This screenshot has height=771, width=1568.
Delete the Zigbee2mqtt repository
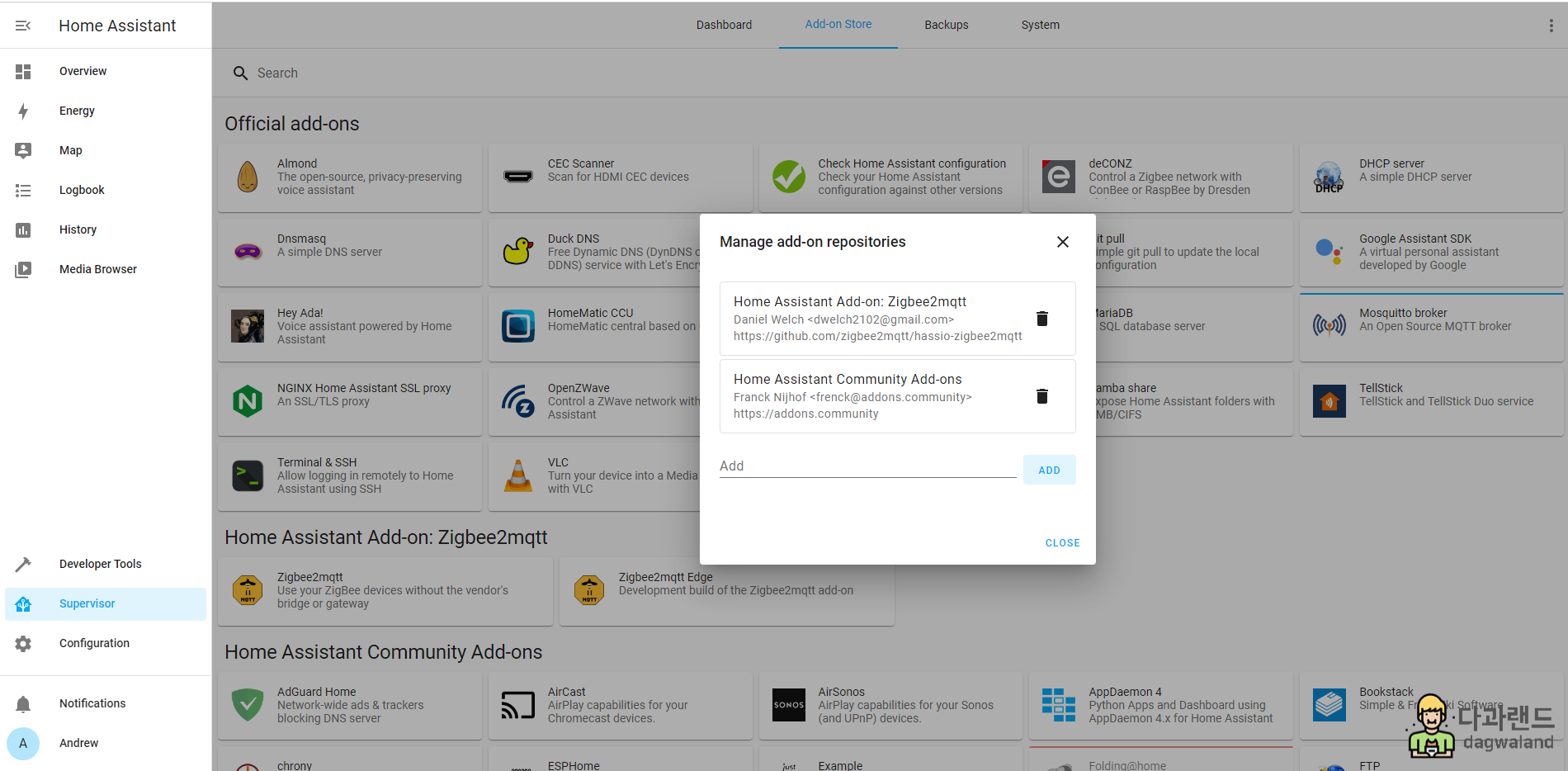point(1042,319)
